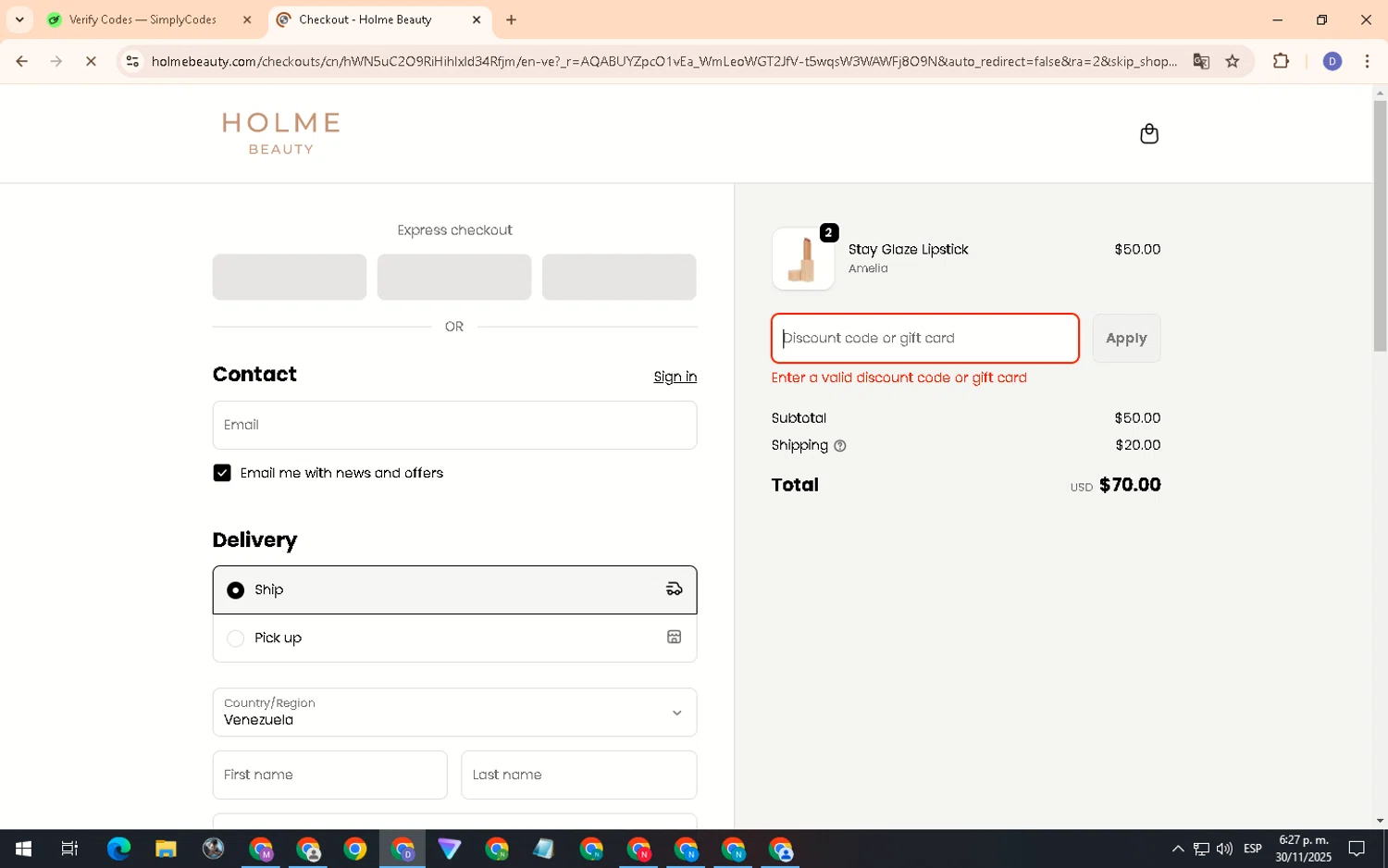The height and width of the screenshot is (868, 1388).
Task: Click the page vertical scrollbar
Action: click(x=1380, y=226)
